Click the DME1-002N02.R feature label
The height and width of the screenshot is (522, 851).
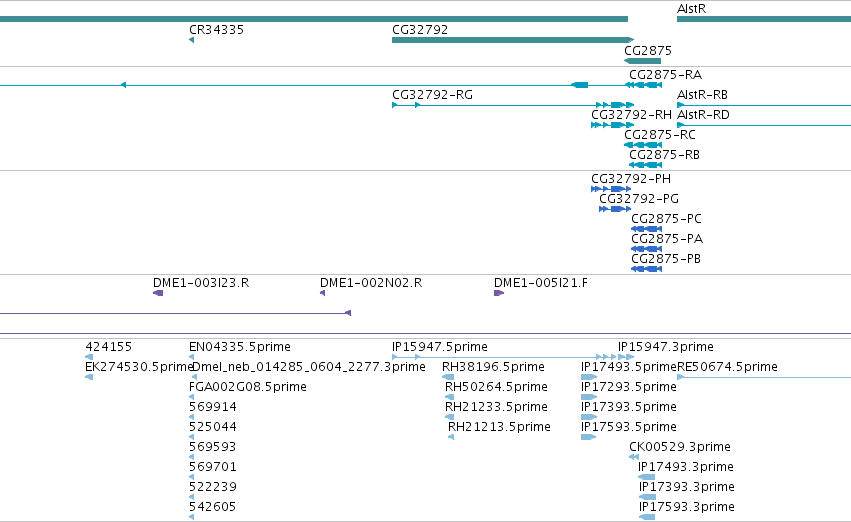click(x=371, y=283)
